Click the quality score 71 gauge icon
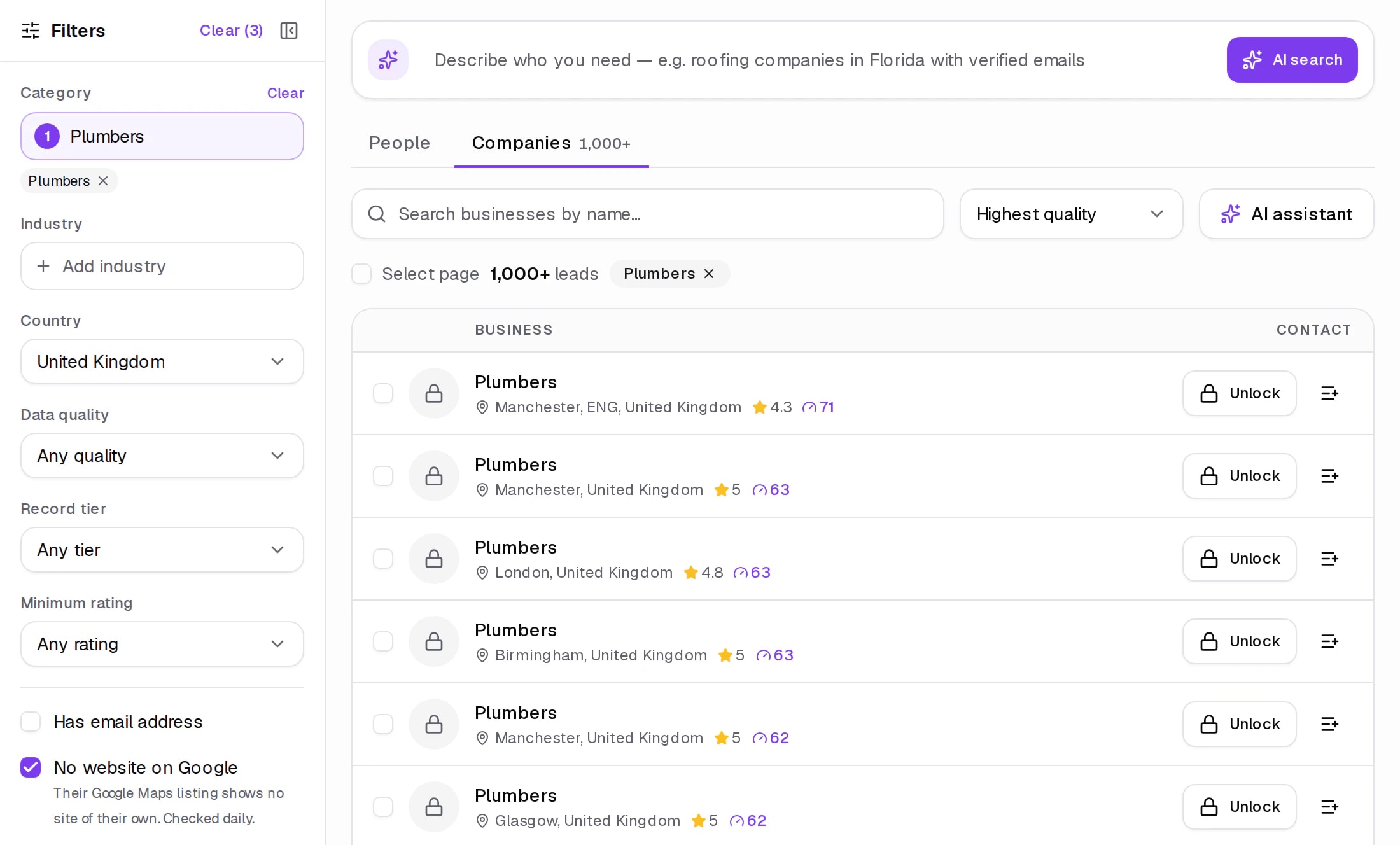1400x845 pixels. click(809, 407)
